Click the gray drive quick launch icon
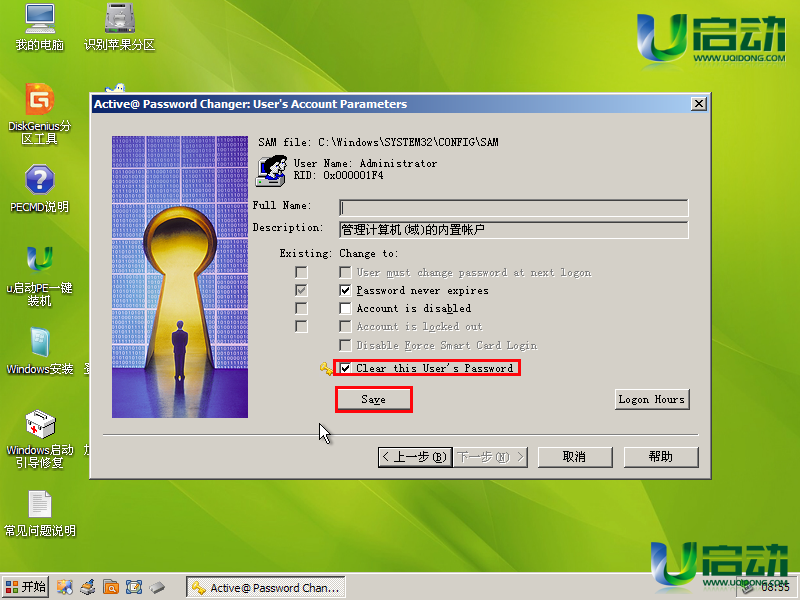 pos(157,587)
